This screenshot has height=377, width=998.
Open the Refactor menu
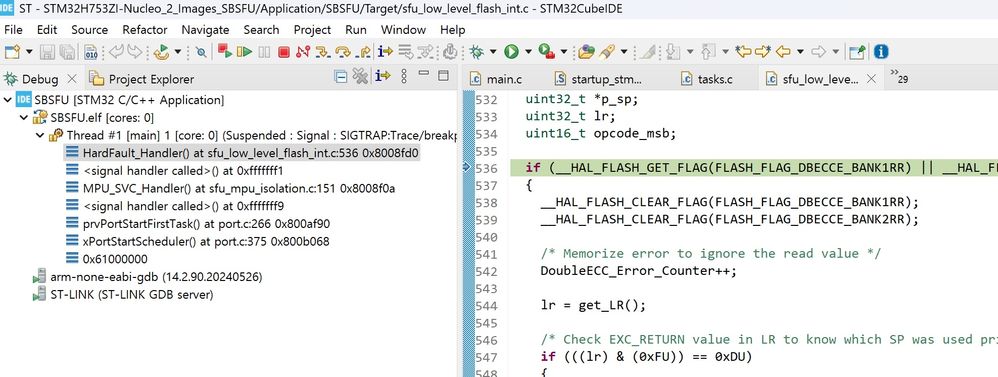point(144,30)
